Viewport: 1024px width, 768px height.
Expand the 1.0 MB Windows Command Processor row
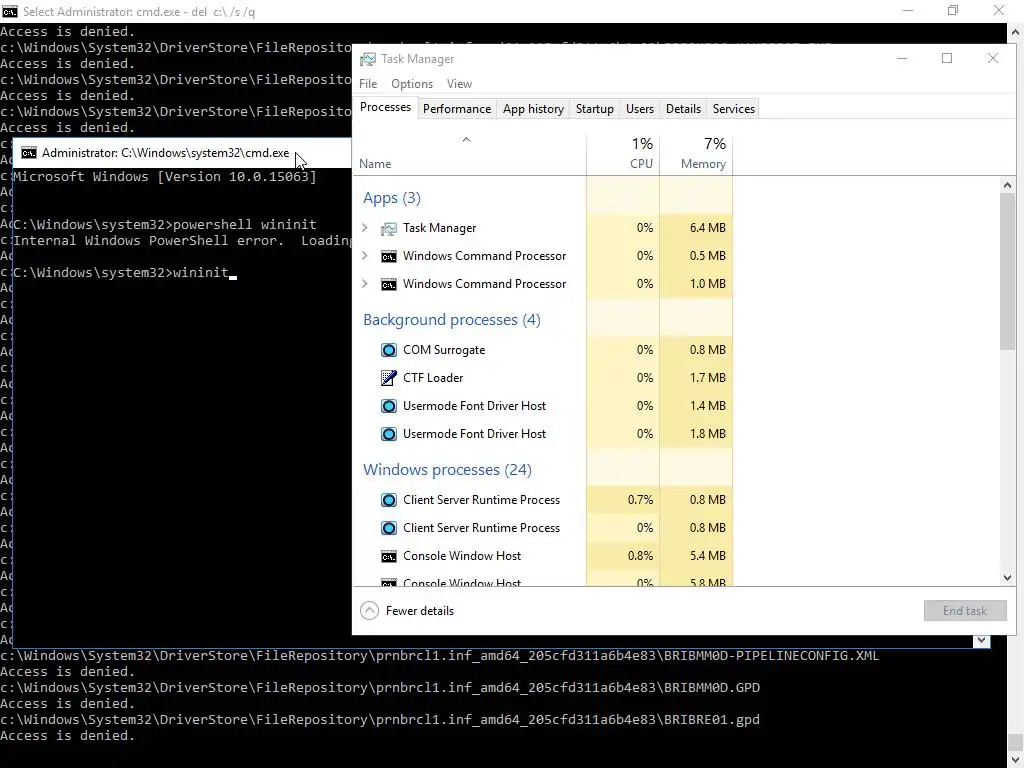[x=365, y=284]
